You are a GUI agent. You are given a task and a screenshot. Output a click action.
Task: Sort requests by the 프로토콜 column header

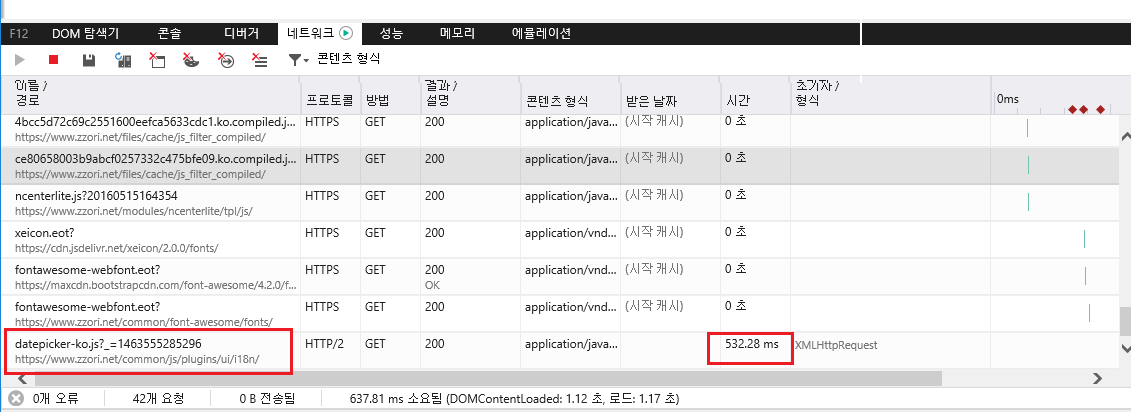coord(329,101)
